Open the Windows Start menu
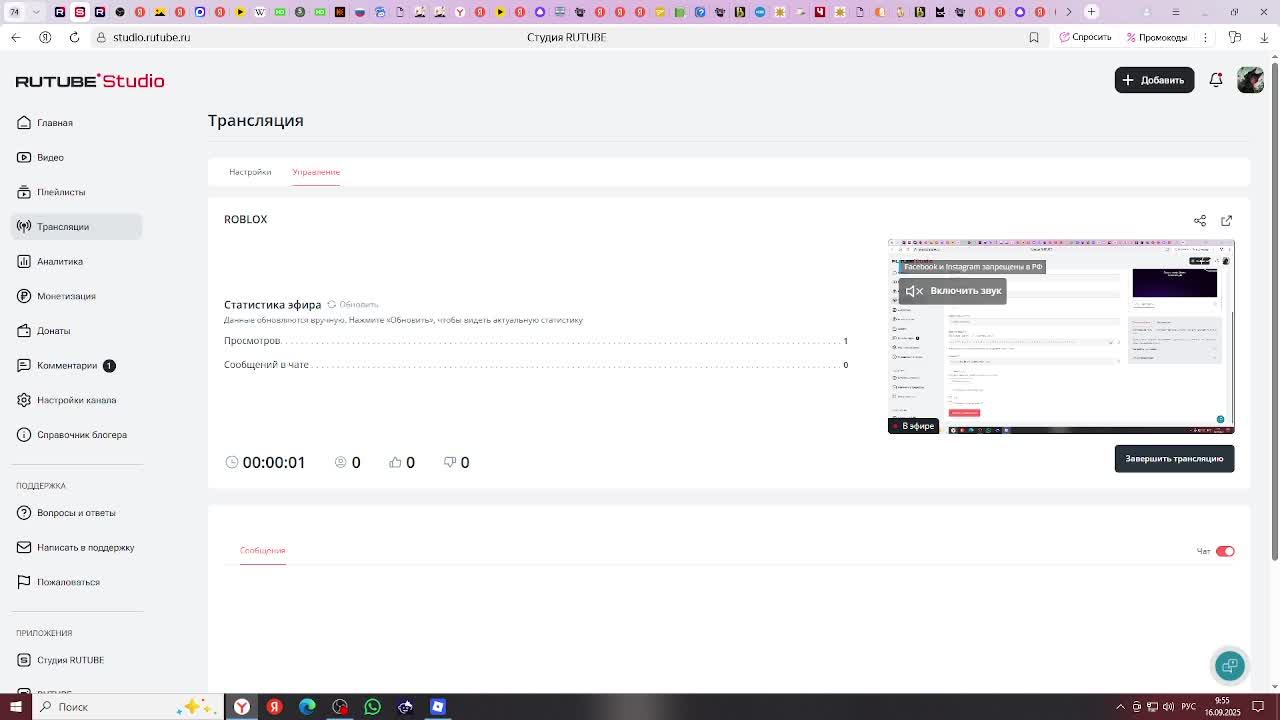The image size is (1280, 720). pos(15,707)
